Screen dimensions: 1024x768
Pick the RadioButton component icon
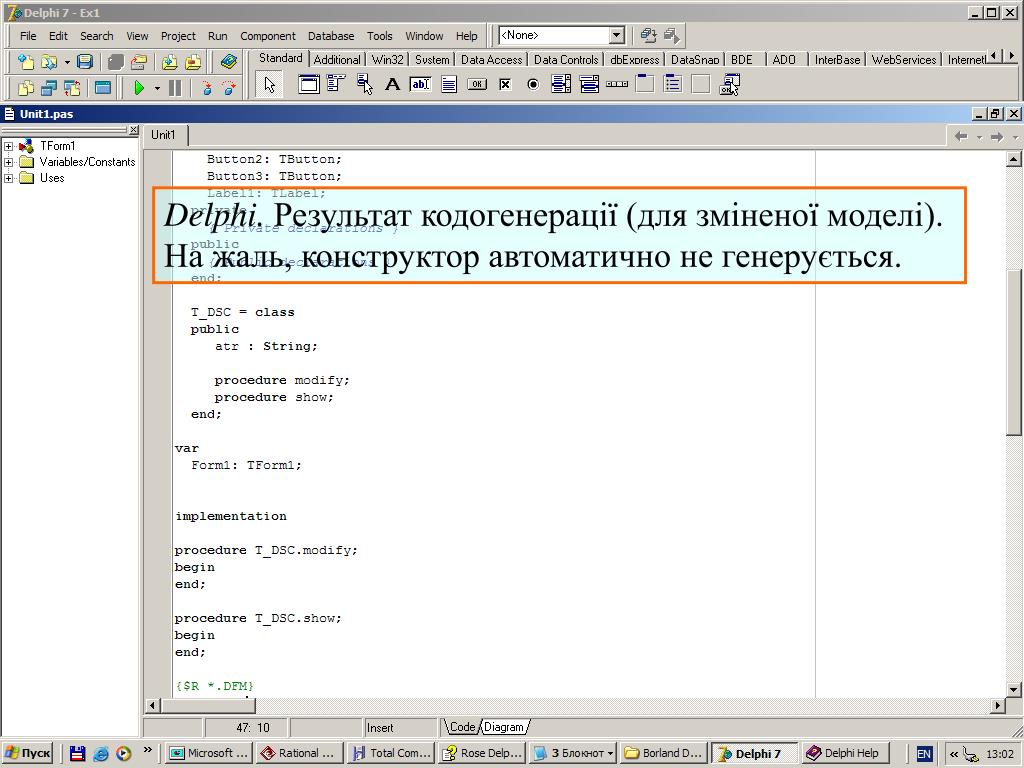click(x=533, y=84)
